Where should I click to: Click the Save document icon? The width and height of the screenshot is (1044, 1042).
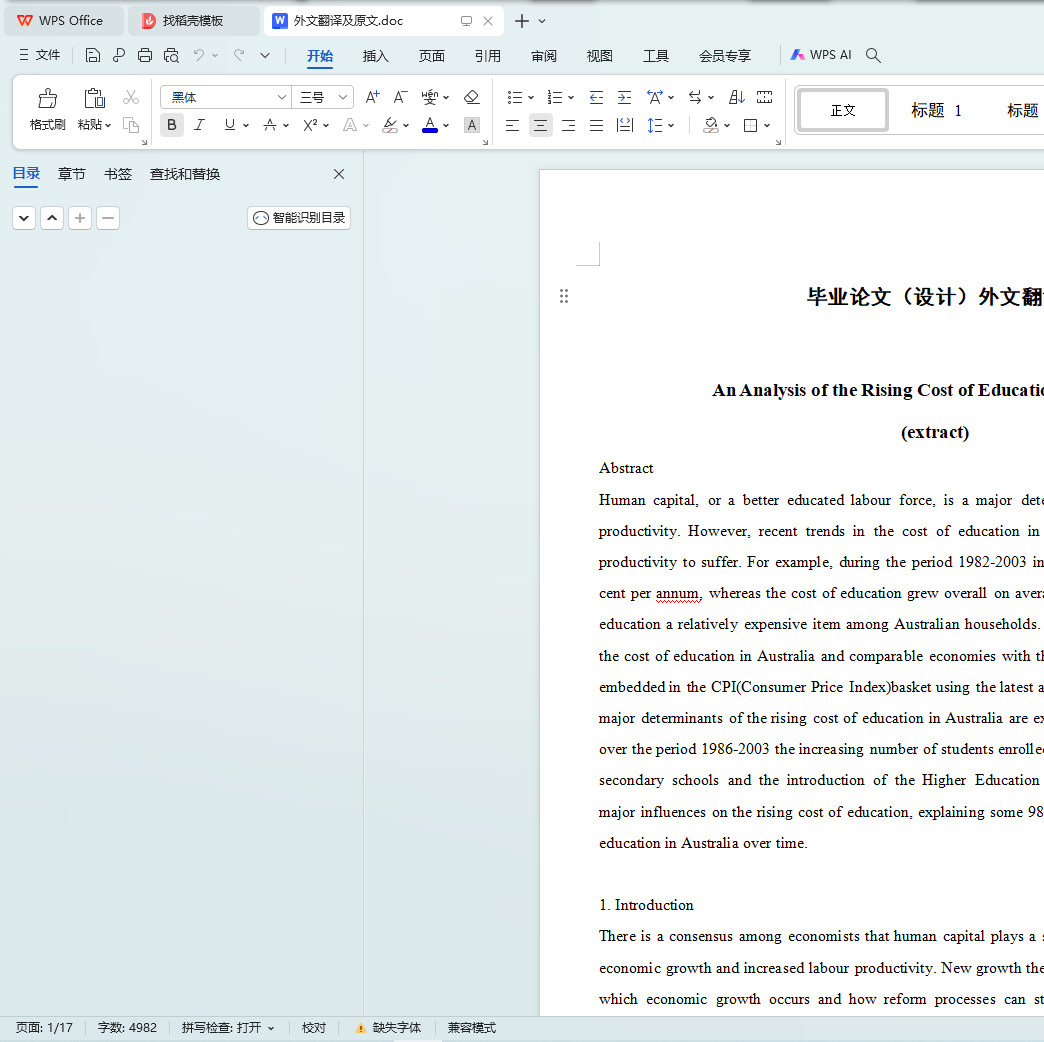coord(93,55)
